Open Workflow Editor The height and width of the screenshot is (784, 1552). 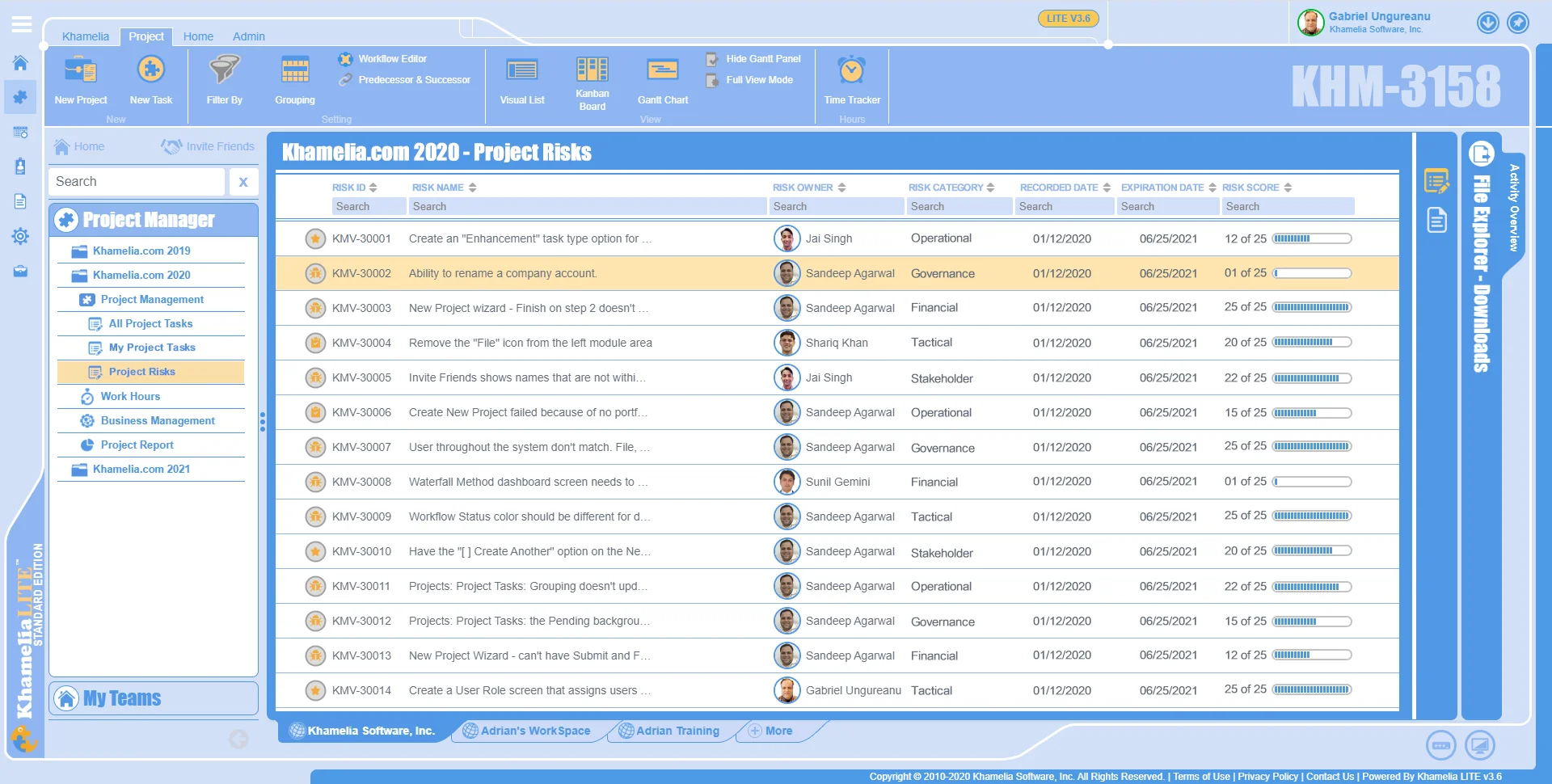[382, 59]
